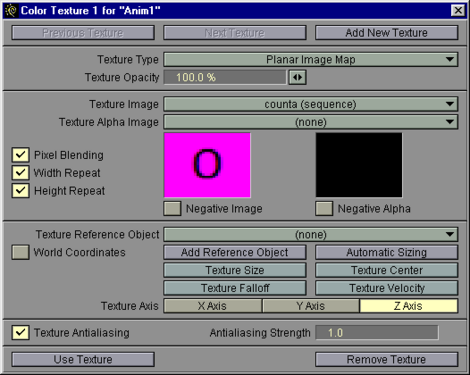Image resolution: width=470 pixels, height=375 pixels.
Task: Click the Previous Texture button
Action: coord(83,33)
